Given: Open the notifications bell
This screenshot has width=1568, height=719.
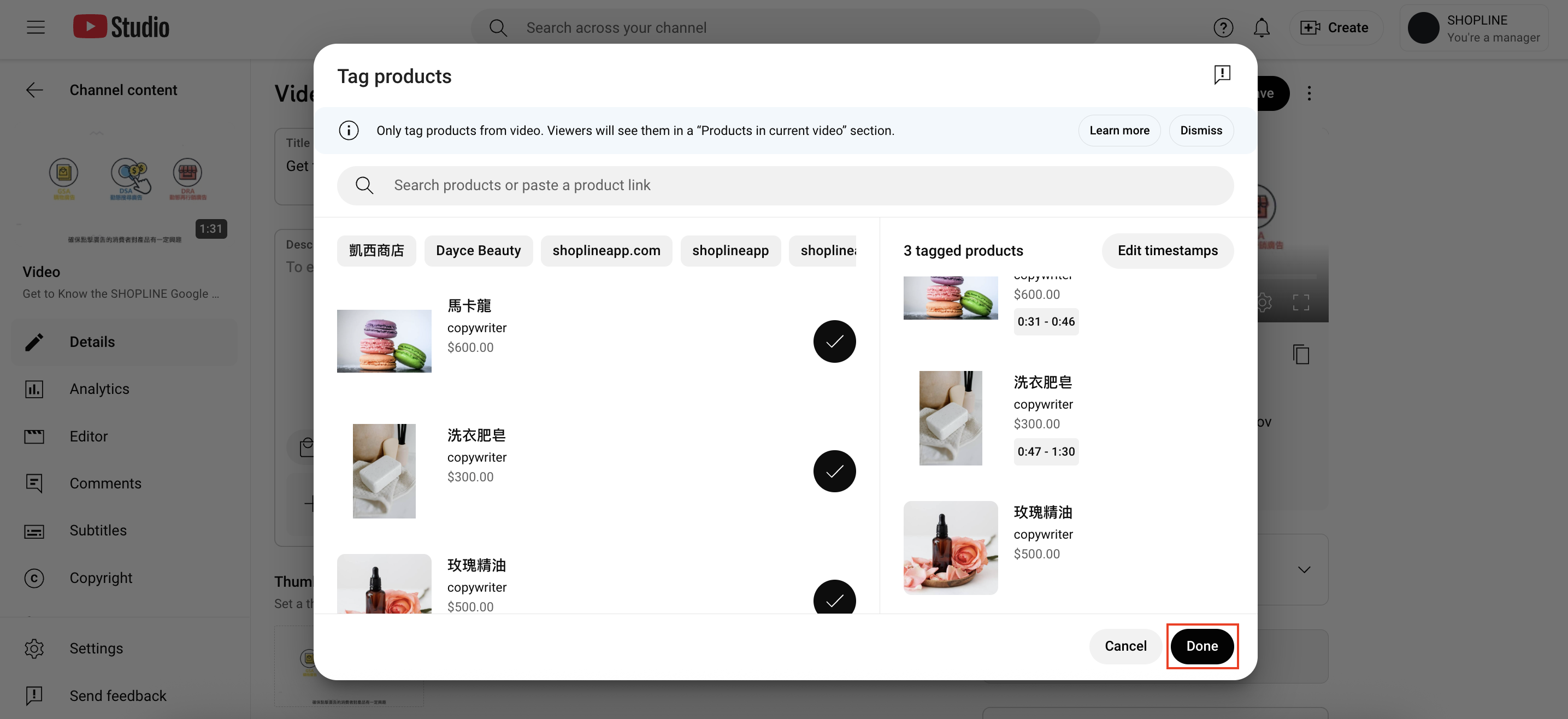Looking at the screenshot, I should (1261, 27).
